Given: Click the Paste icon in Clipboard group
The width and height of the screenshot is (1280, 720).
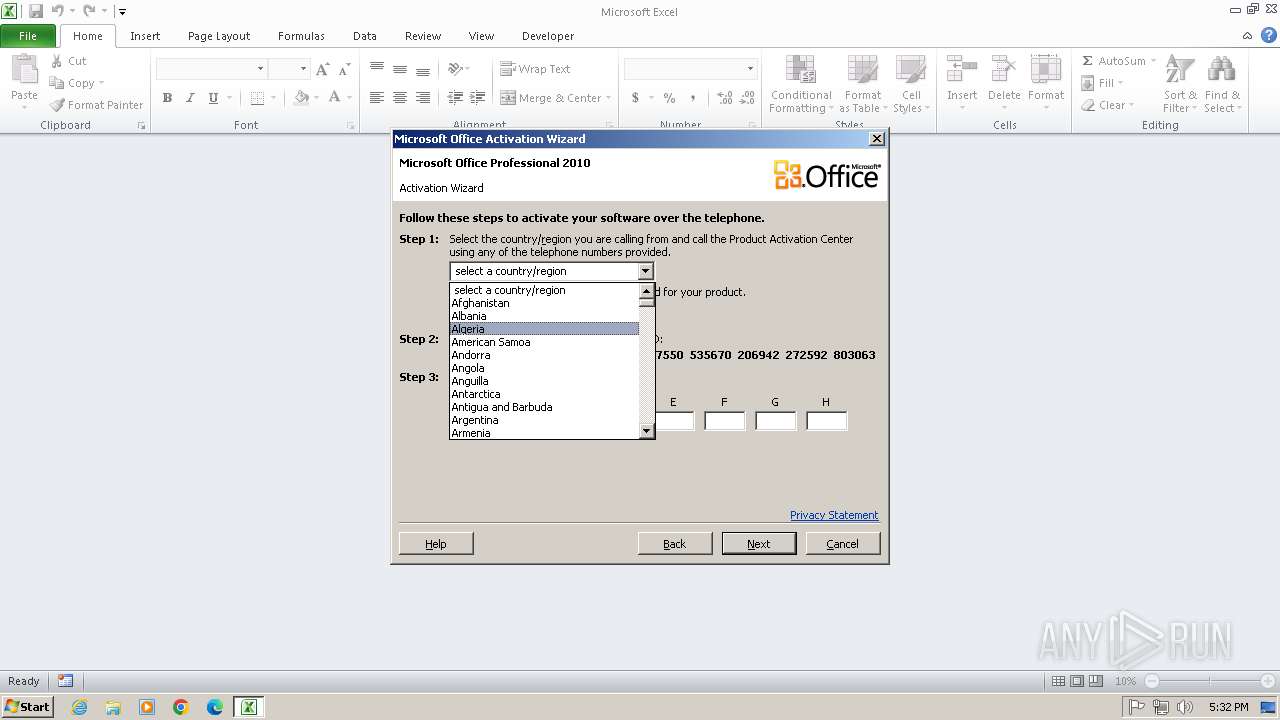Looking at the screenshot, I should [24, 70].
